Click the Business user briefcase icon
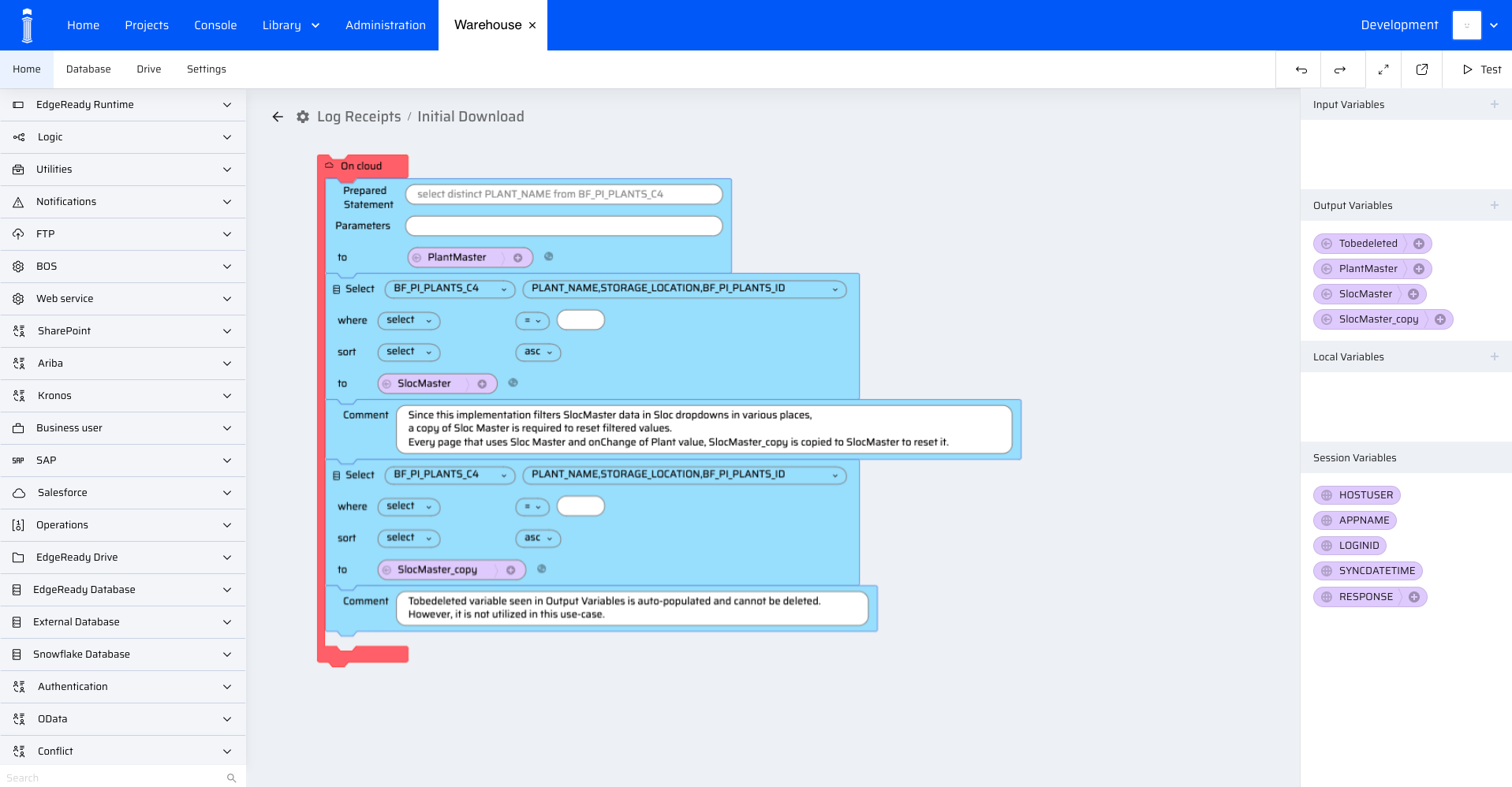 [18, 428]
